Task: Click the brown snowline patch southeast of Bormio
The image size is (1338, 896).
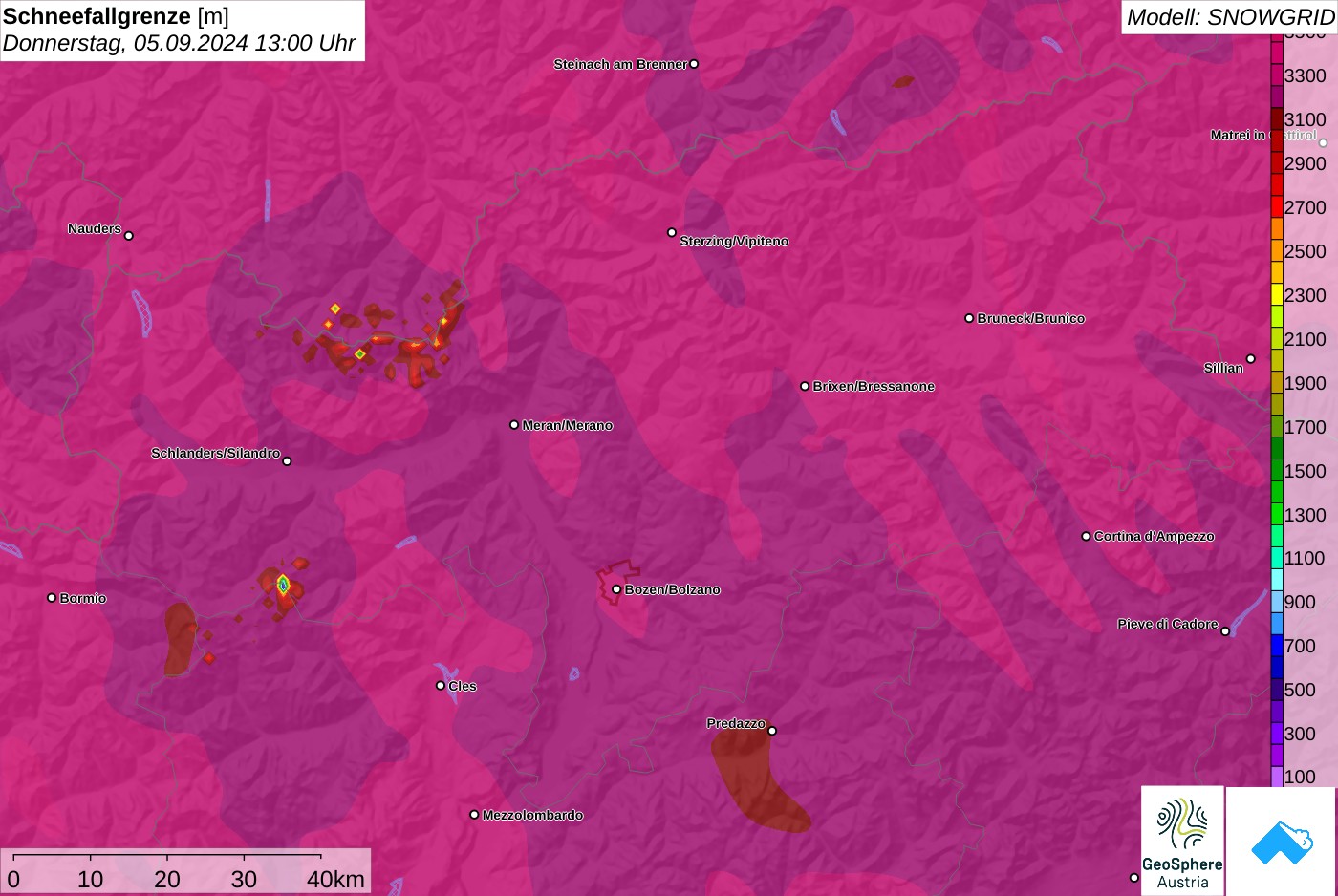Action: pyautogui.click(x=179, y=638)
